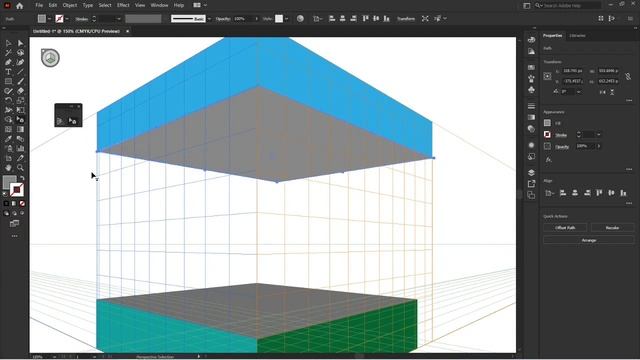The height and width of the screenshot is (360, 640).
Task: Open stroke color dropdown in control bar
Action: pos(67,19)
